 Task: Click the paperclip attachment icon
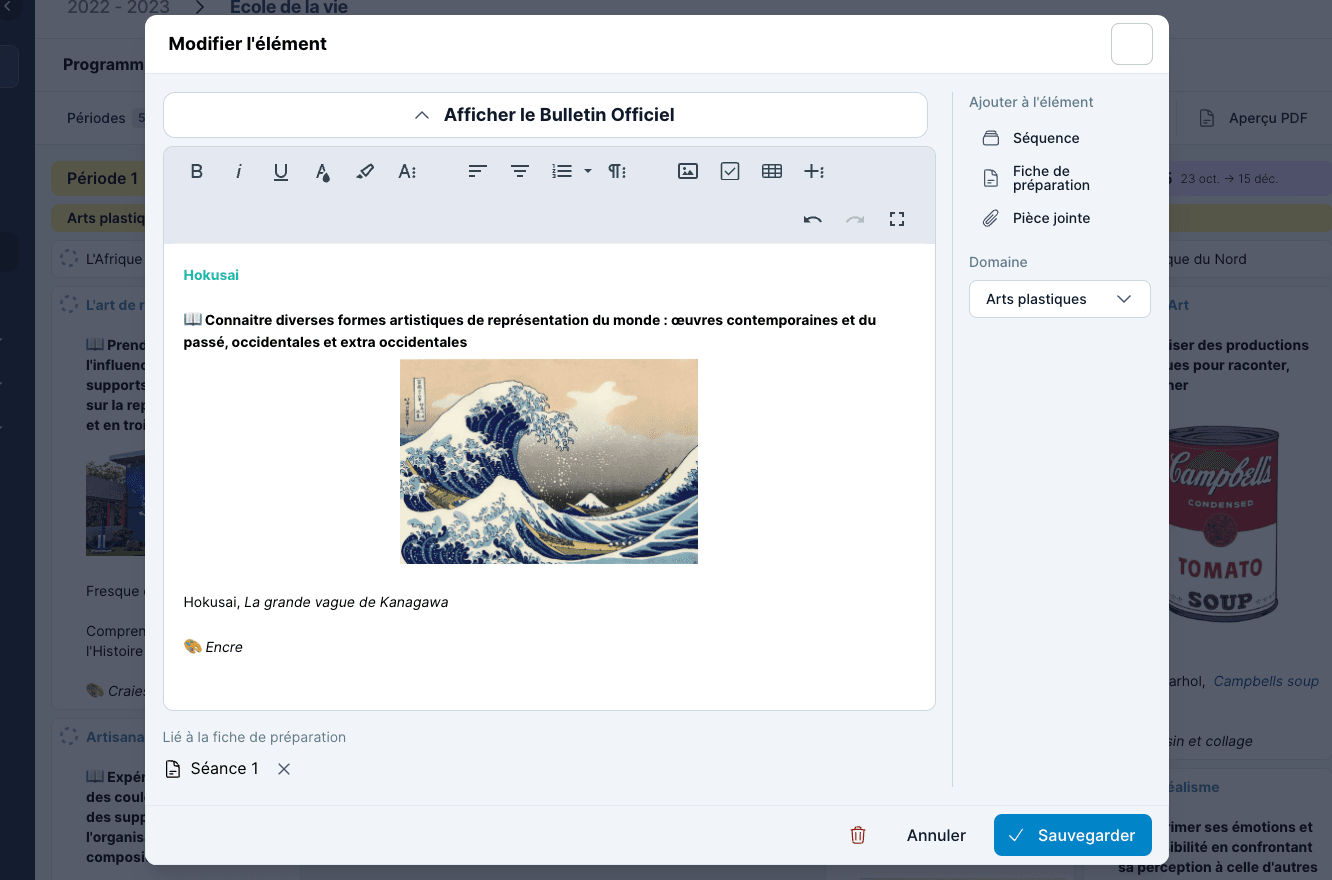(x=991, y=218)
